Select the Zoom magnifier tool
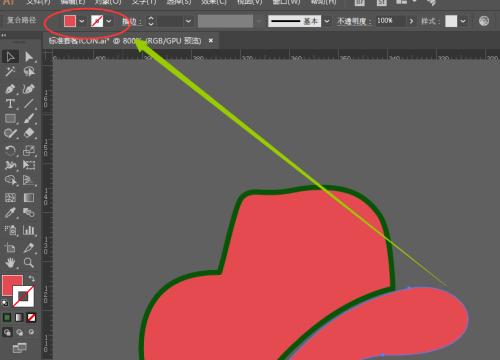500x360 pixels. pyautogui.click(x=29, y=263)
